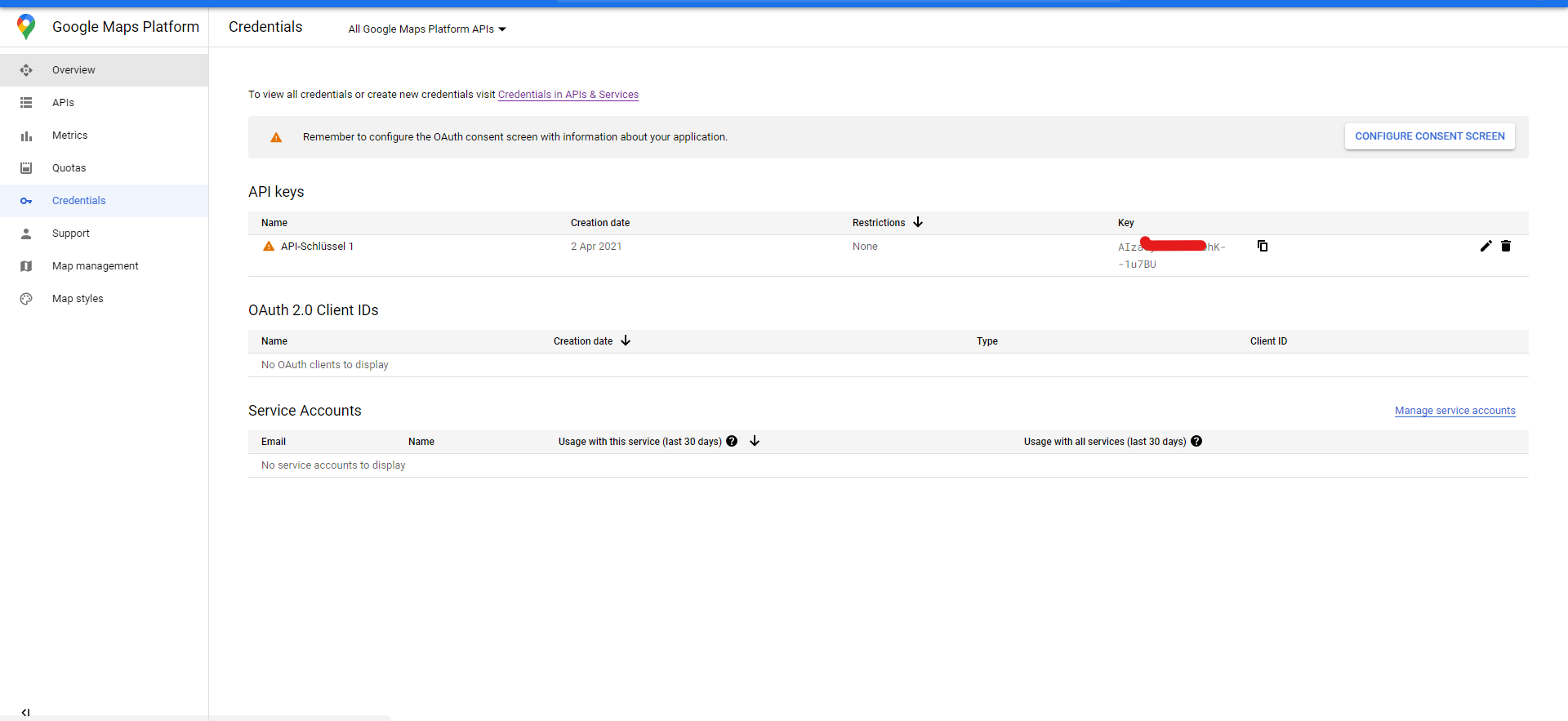
Task: Click the service accounts Email column header
Action: pos(274,442)
